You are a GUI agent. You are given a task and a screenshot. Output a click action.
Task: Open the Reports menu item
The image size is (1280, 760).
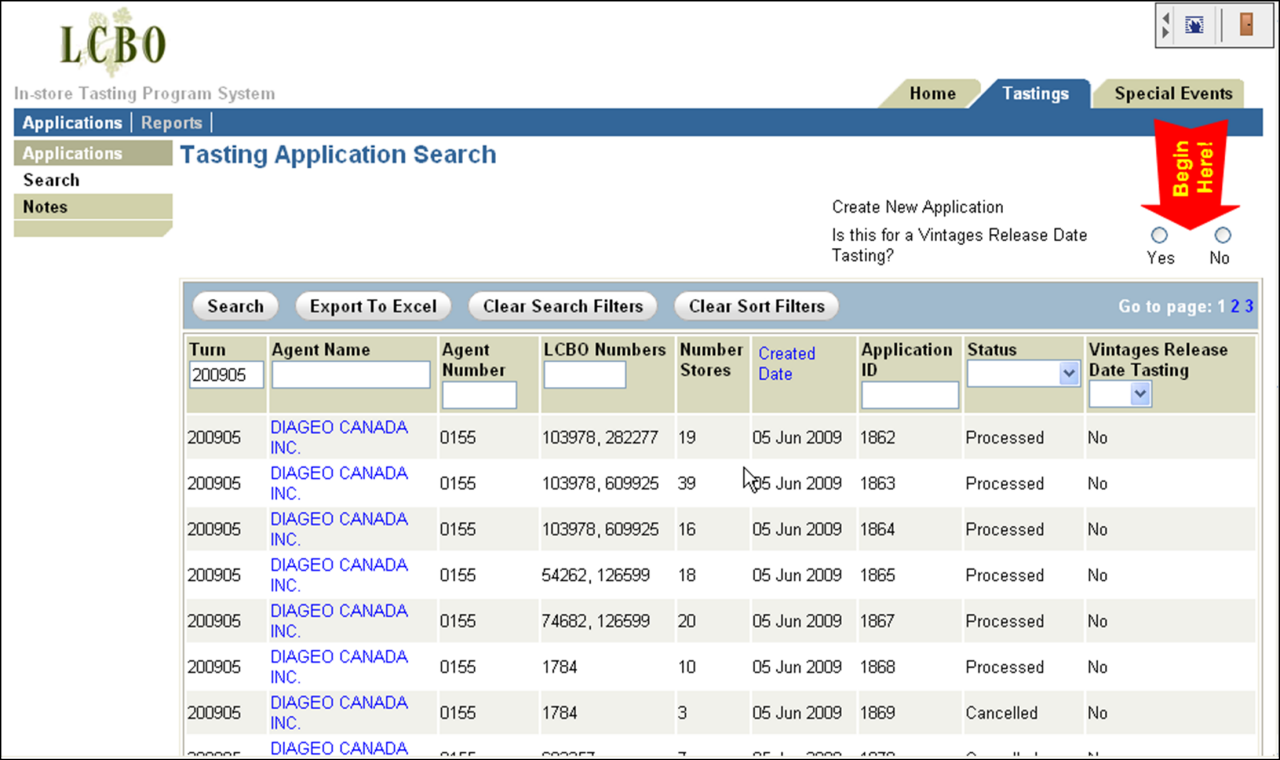point(171,123)
